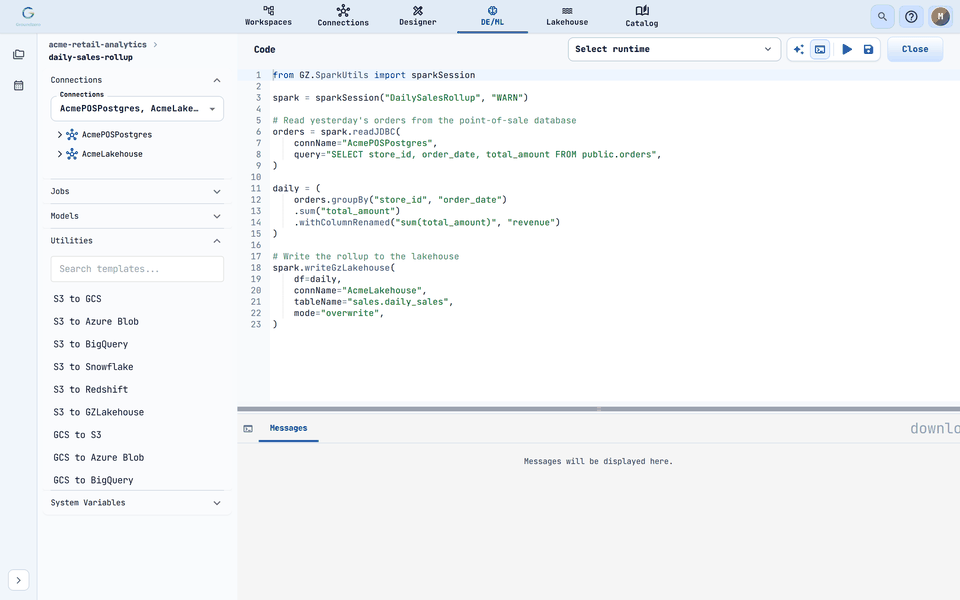This screenshot has height=600, width=960.
Task: Expand the Models section
Action: click(137, 216)
